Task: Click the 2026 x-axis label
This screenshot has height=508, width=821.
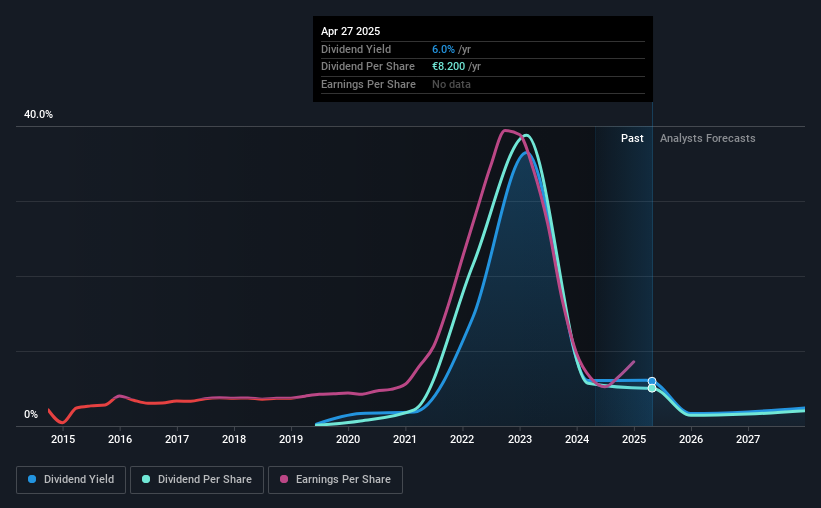Action: pyautogui.click(x=691, y=439)
